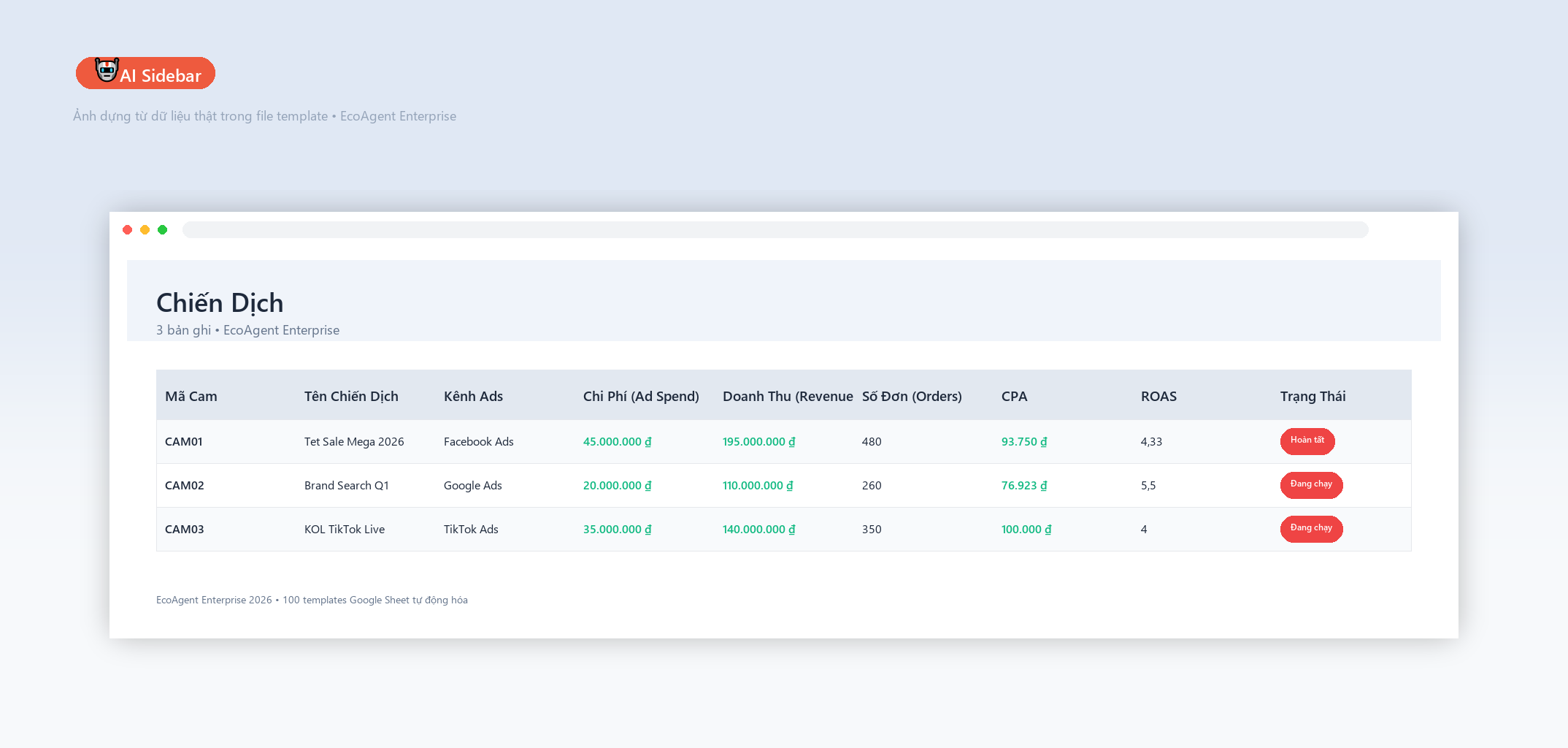Open the AI Sidebar button
Screen dimensions: 1568x748
click(145, 73)
